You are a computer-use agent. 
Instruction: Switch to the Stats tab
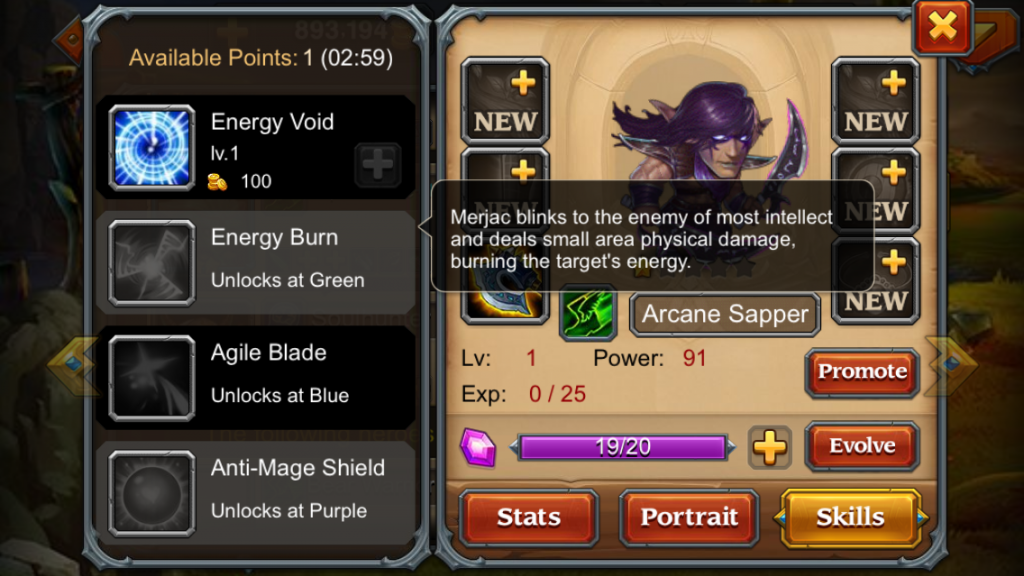[528, 517]
